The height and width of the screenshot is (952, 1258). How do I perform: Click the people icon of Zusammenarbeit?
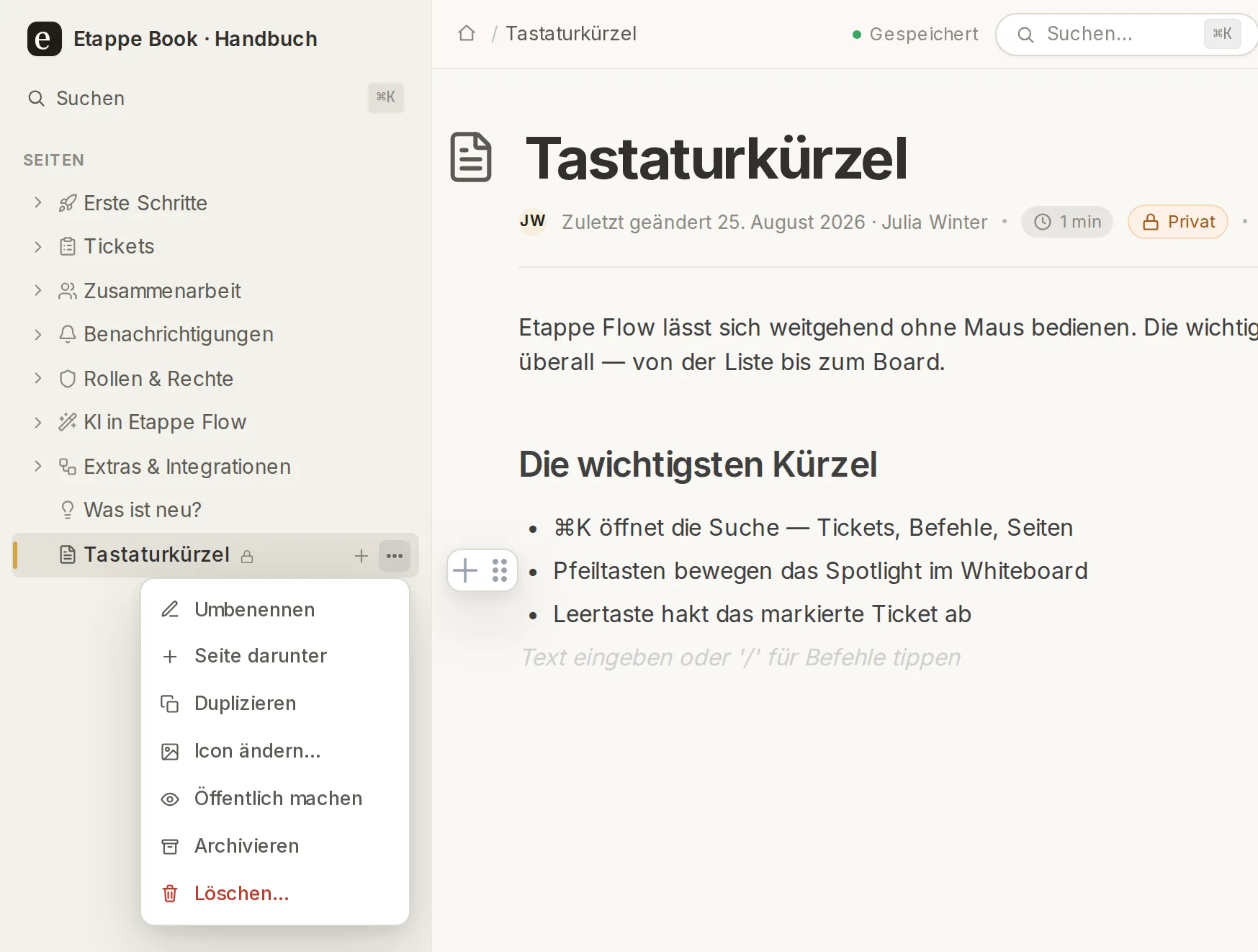pyautogui.click(x=67, y=291)
